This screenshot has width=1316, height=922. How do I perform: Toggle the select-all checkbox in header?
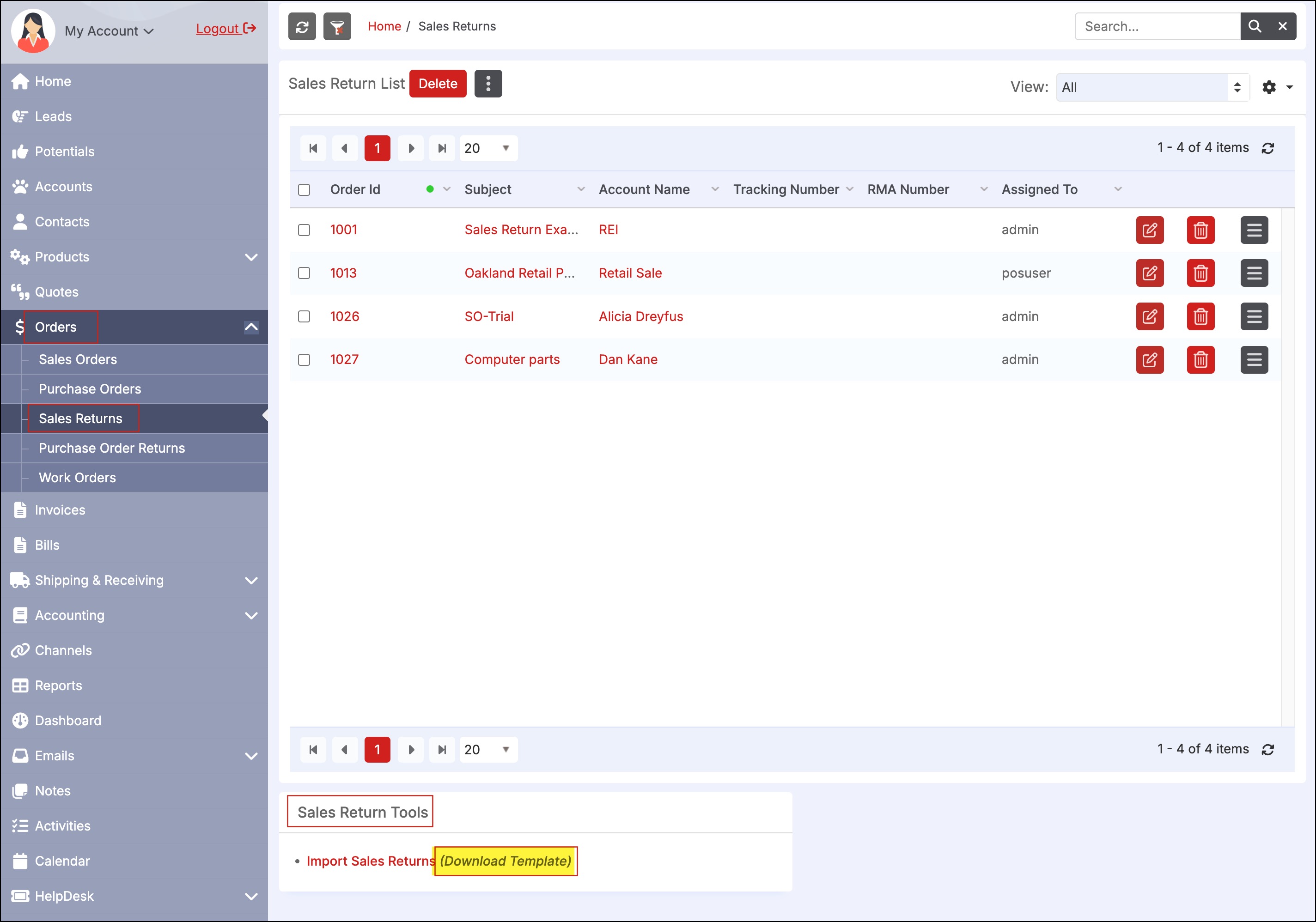pos(305,190)
